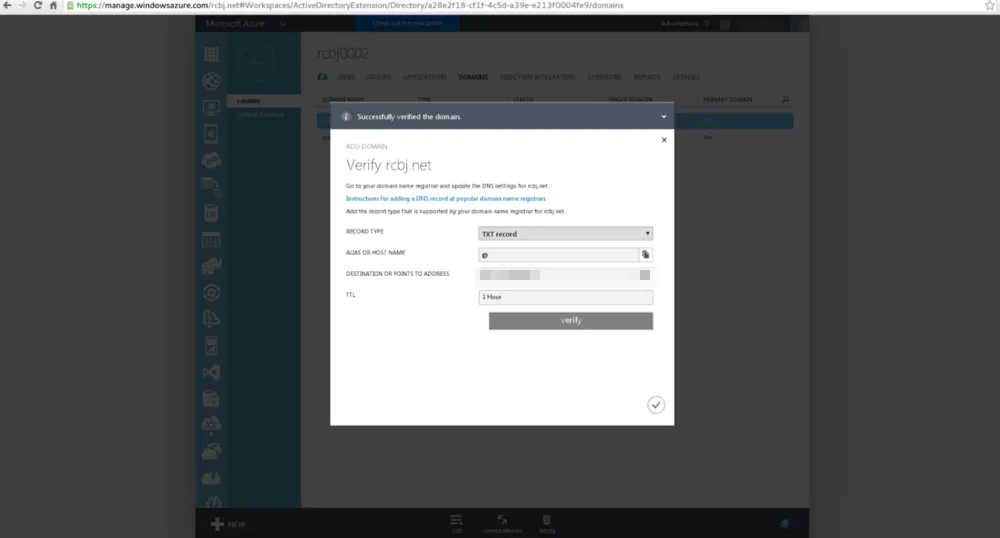1000x538 pixels.
Task: Copy the alias or host name value
Action: pos(645,255)
